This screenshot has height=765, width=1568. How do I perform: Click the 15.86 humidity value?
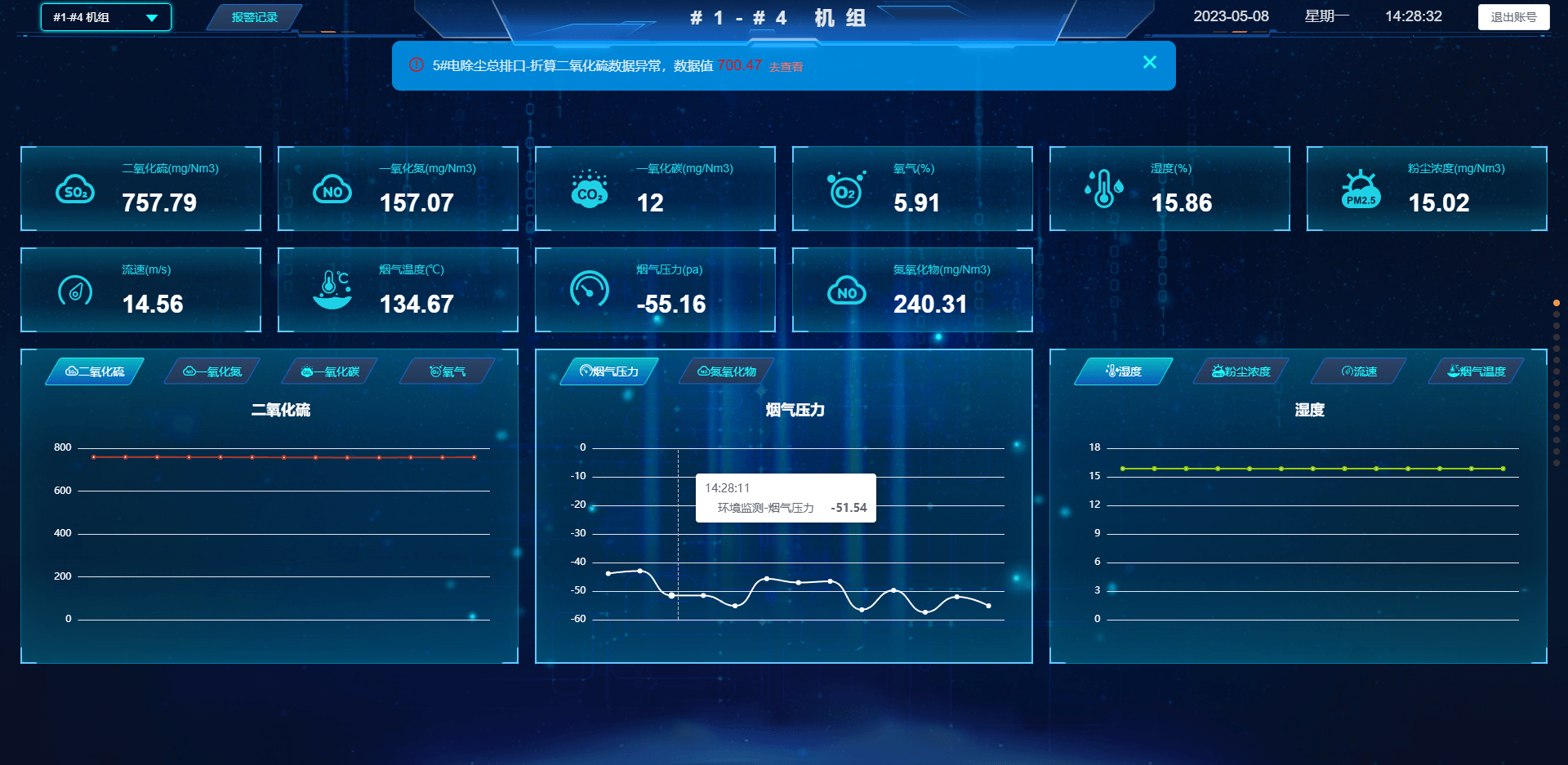click(1182, 202)
